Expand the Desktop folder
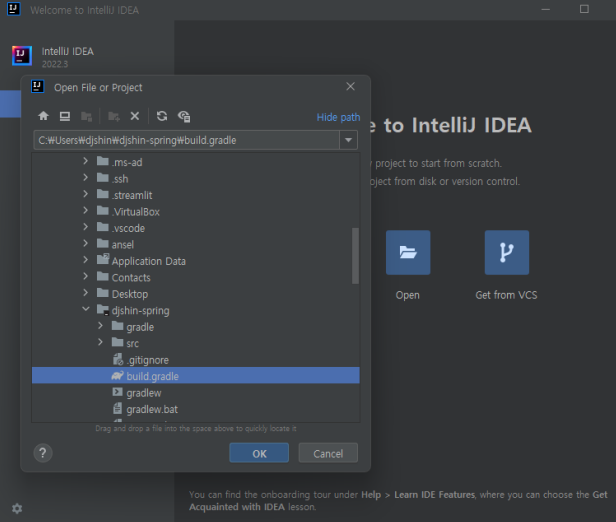This screenshot has height=522, width=616. pos(86,293)
